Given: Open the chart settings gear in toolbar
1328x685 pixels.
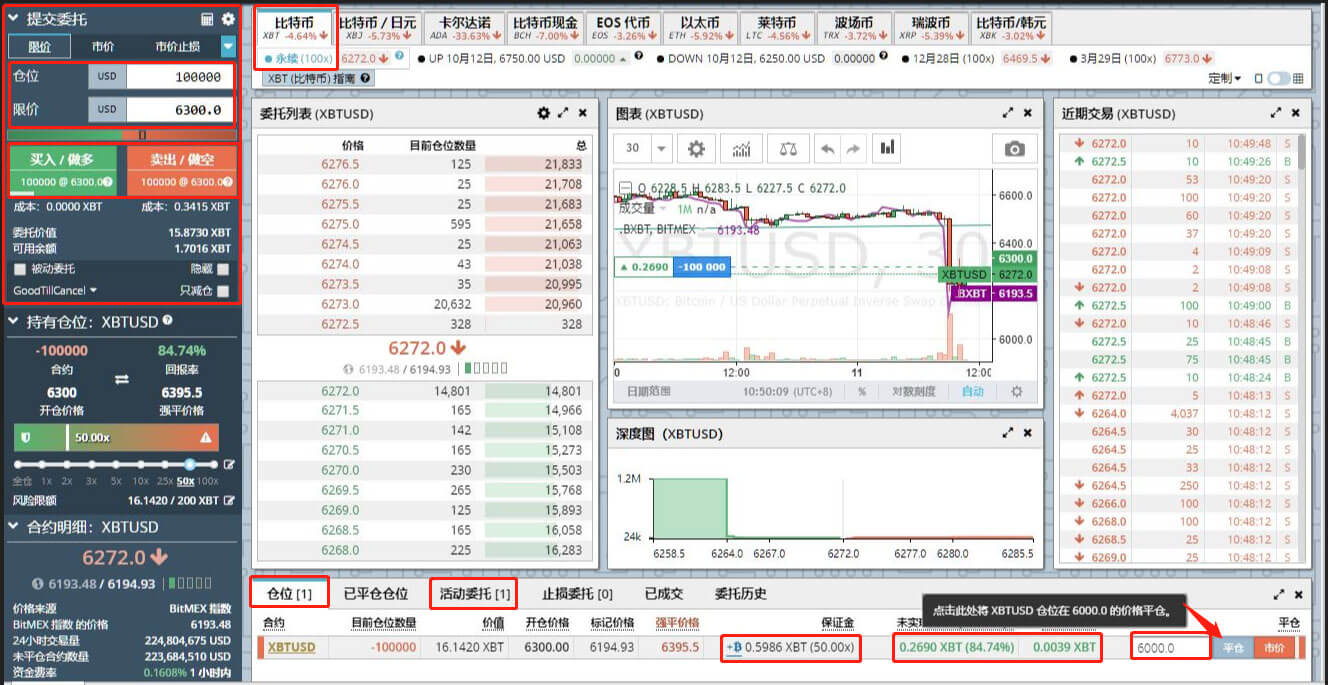Looking at the screenshot, I should (x=696, y=149).
